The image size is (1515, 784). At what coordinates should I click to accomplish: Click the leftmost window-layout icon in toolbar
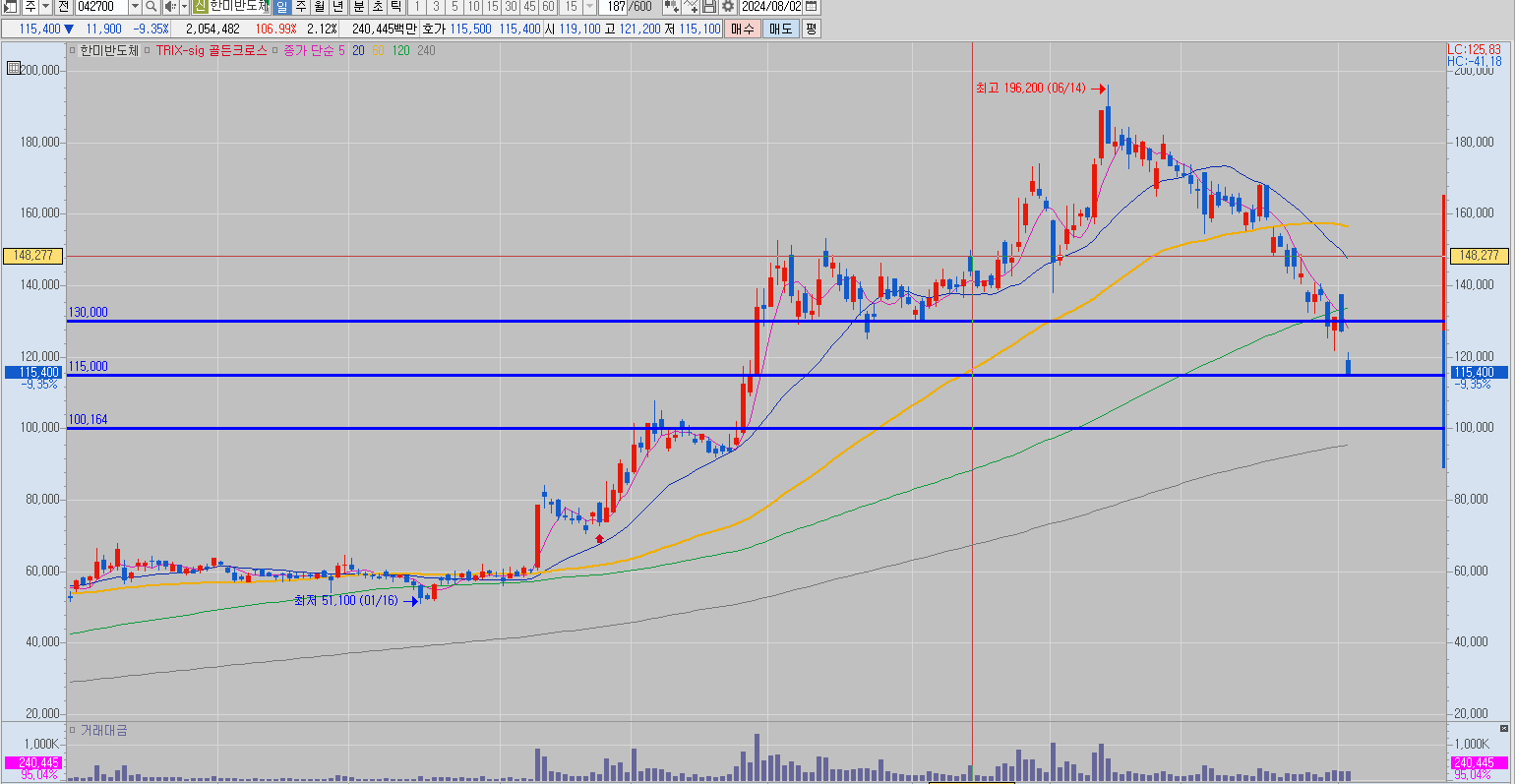pyautogui.click(x=10, y=7)
